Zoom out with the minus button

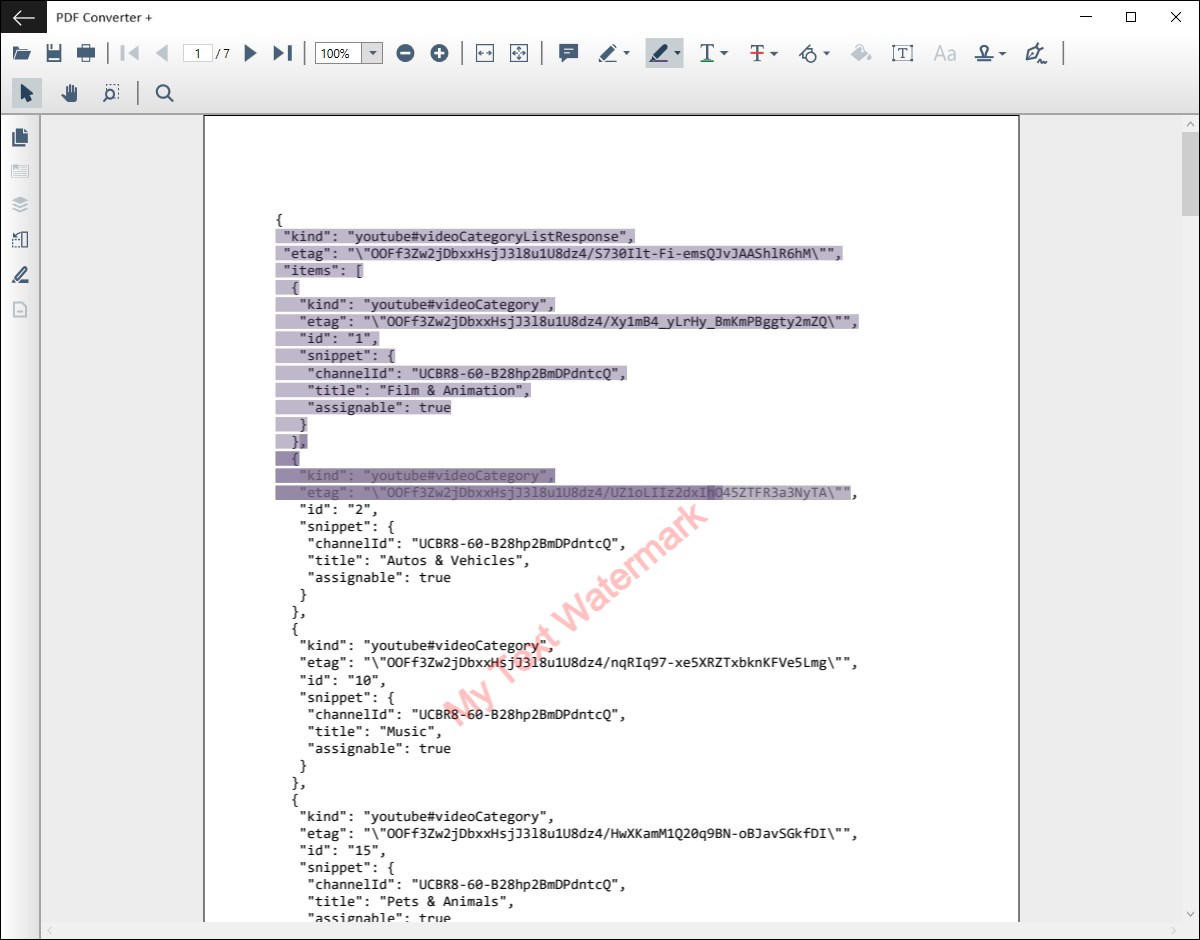point(405,53)
